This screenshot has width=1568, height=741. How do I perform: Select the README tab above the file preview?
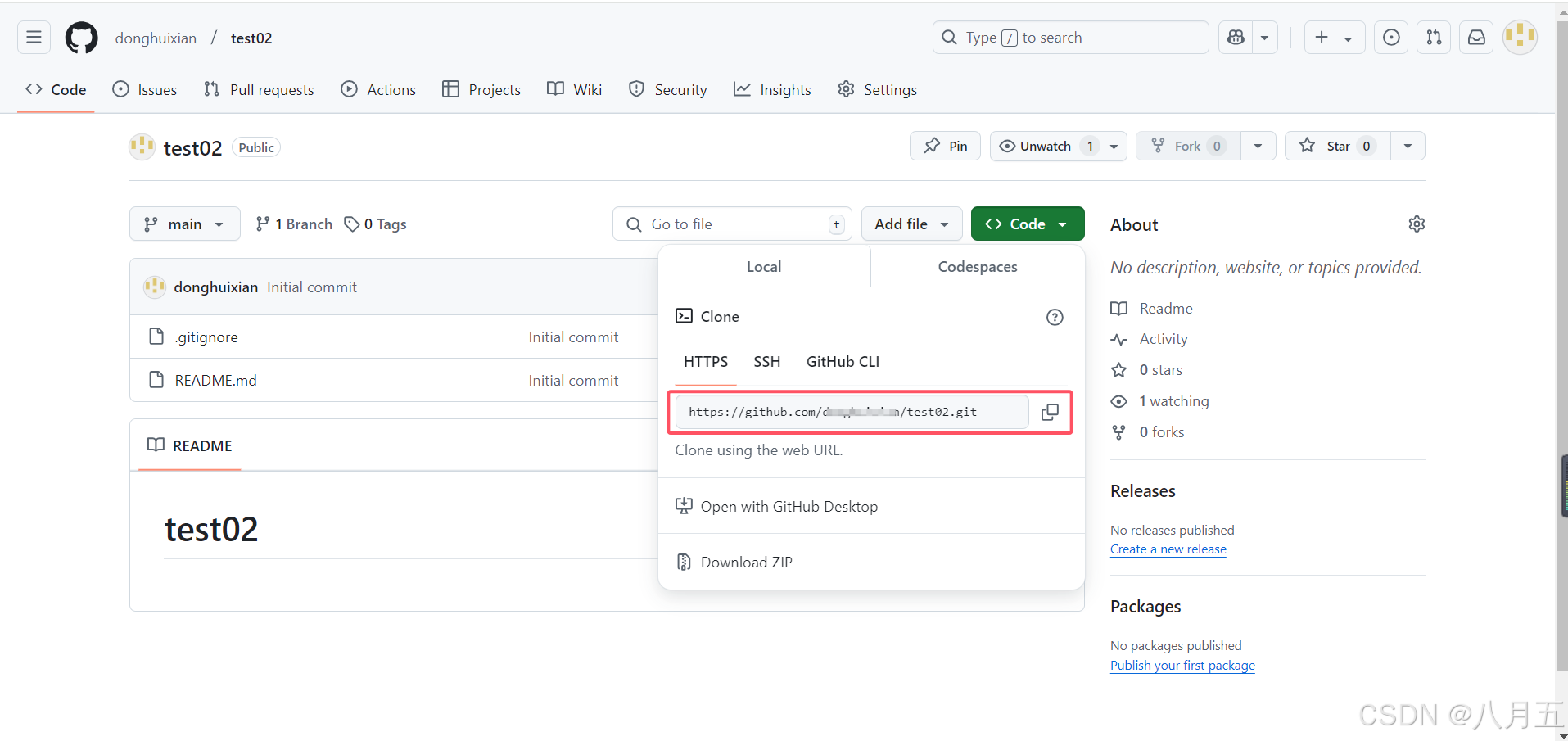pyautogui.click(x=190, y=445)
